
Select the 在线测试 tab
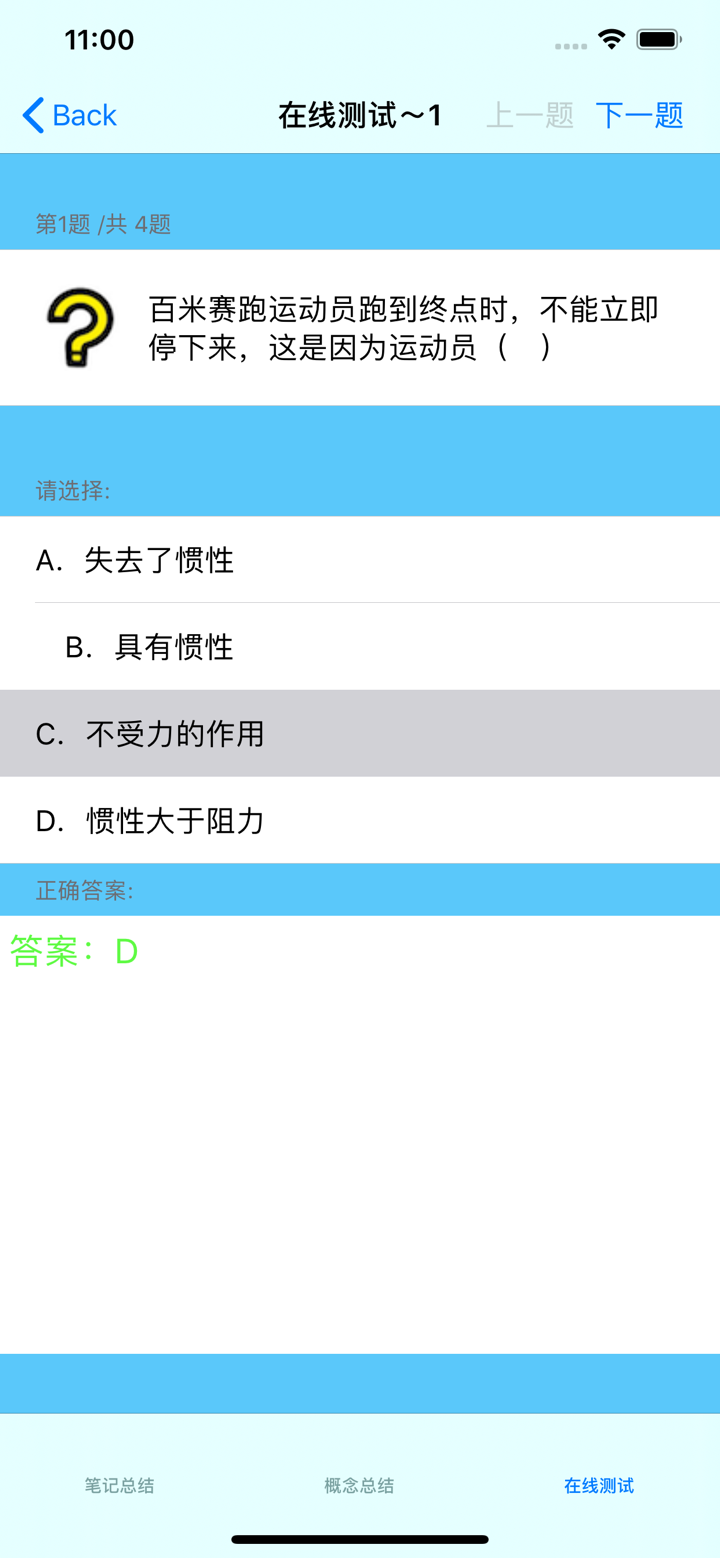coord(598,1486)
